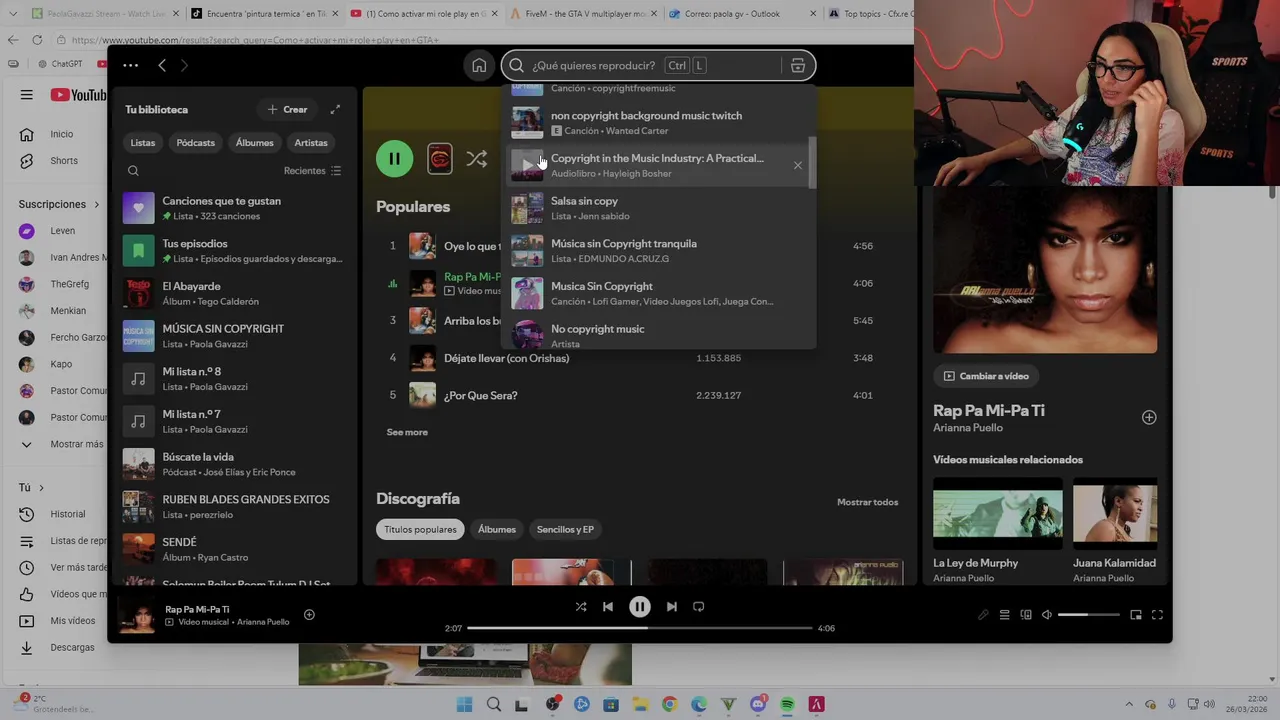Select 'No copyright music' artist suggestion
Image resolution: width=1280 pixels, height=720 pixels.
click(x=657, y=334)
